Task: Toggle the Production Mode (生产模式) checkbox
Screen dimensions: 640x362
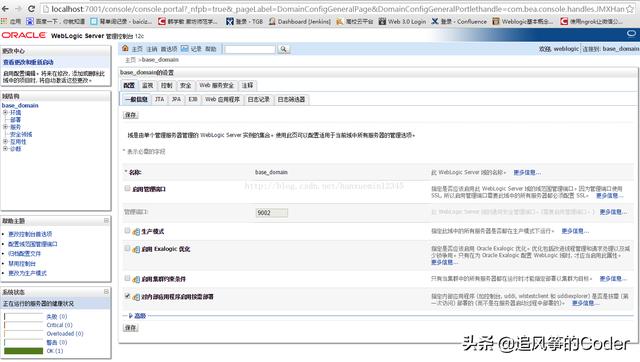Action: coord(127,231)
